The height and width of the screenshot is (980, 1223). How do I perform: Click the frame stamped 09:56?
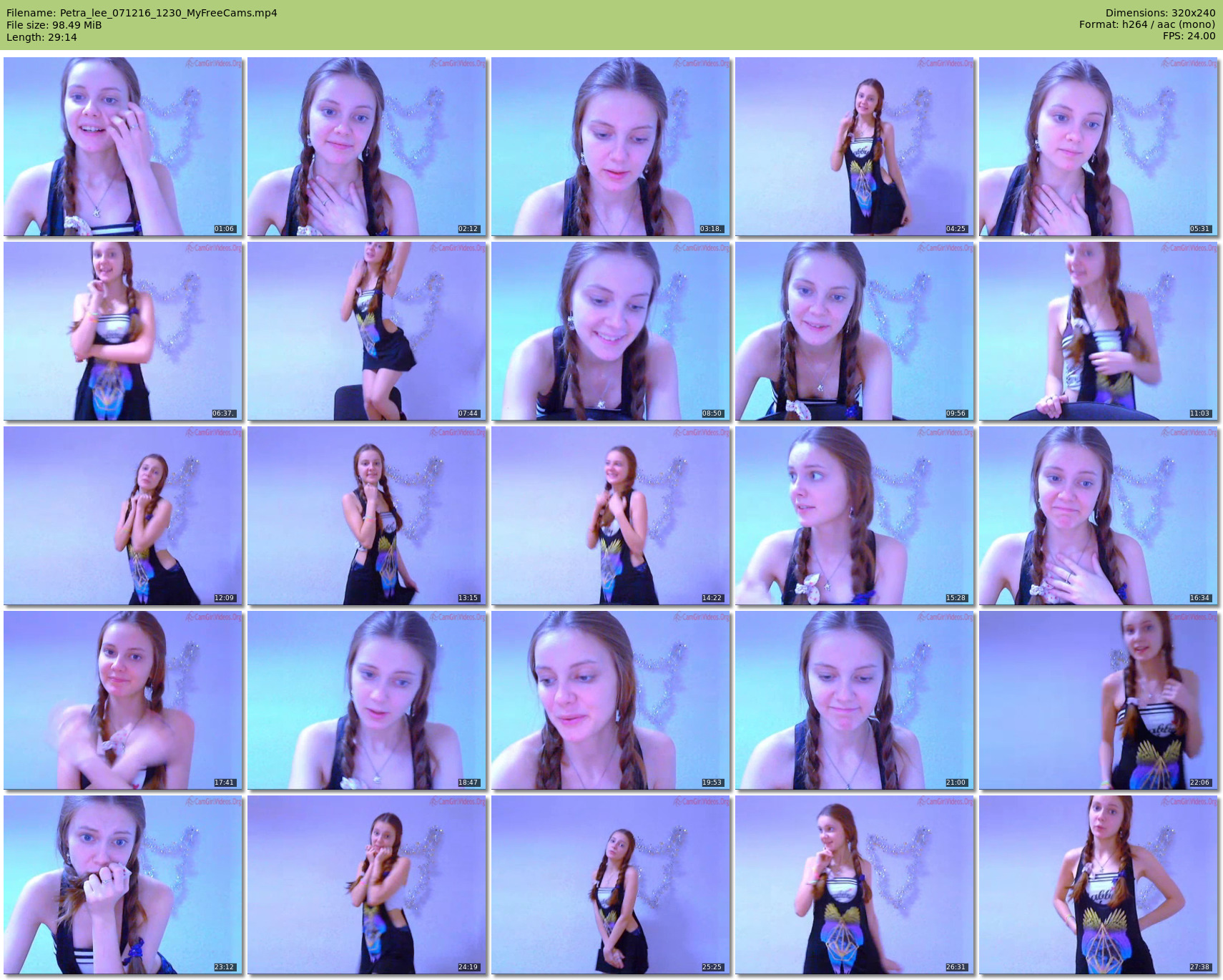(x=855, y=331)
